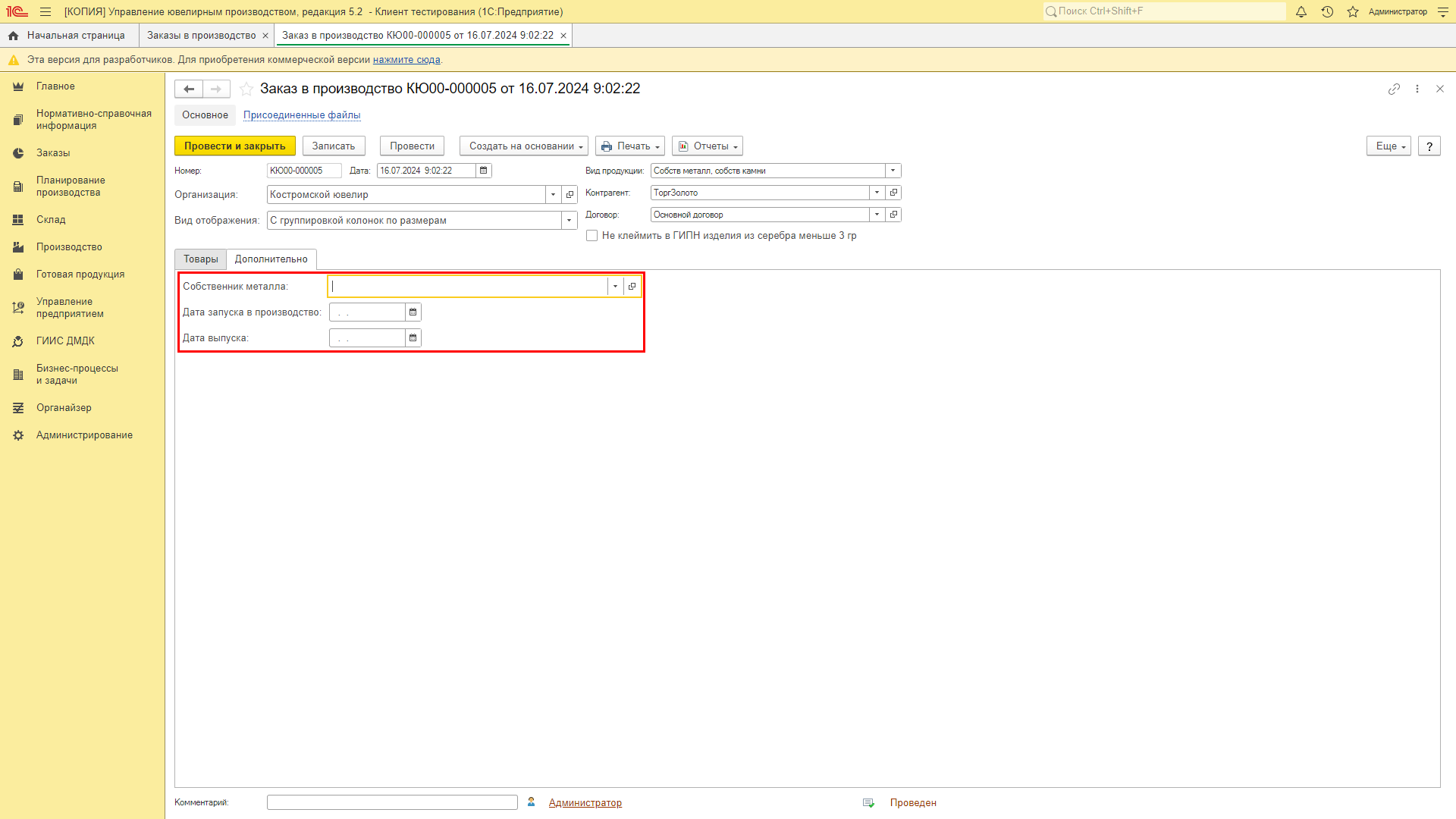
Task: Copy link to this document icon
Action: click(x=1394, y=89)
